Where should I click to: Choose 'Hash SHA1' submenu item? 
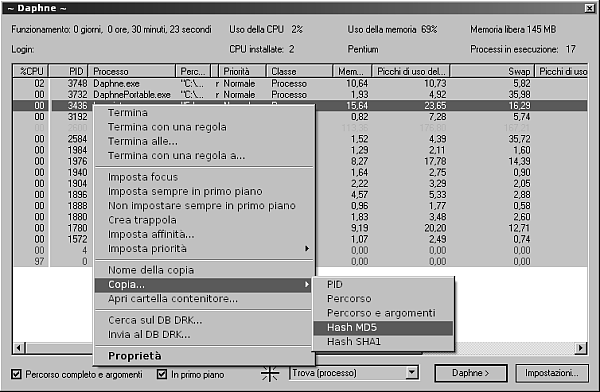[x=383, y=341]
